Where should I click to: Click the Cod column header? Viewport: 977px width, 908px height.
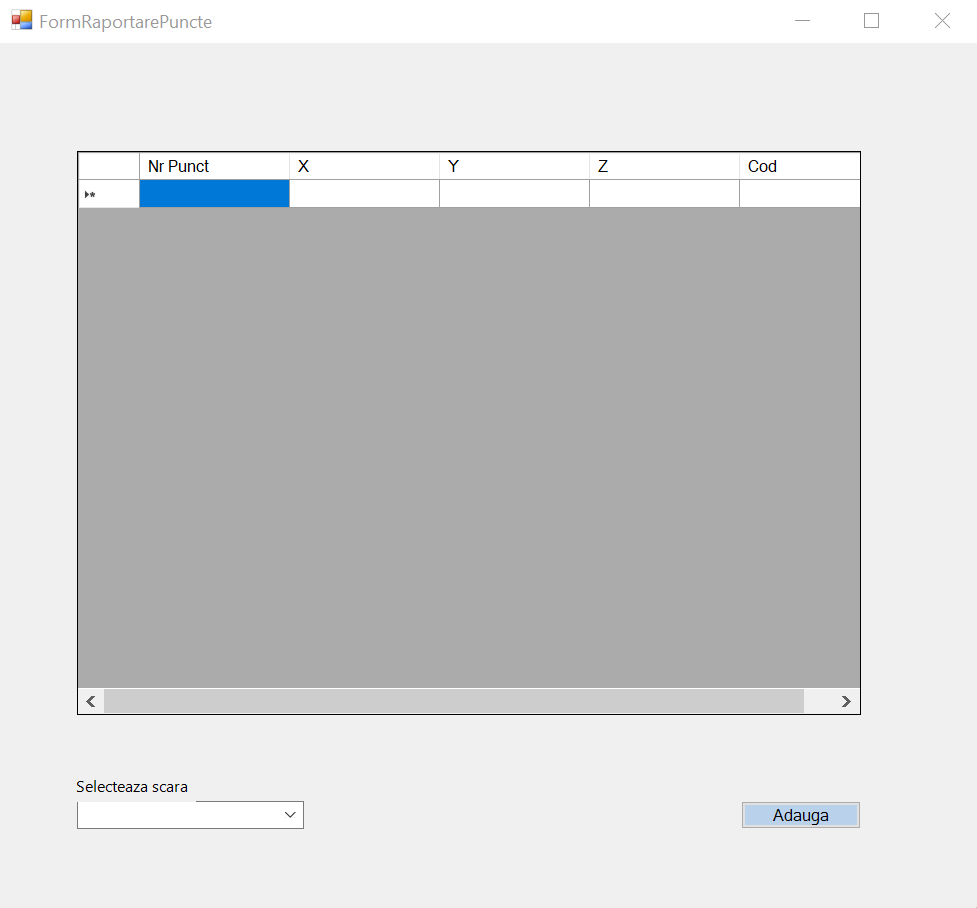click(x=798, y=166)
